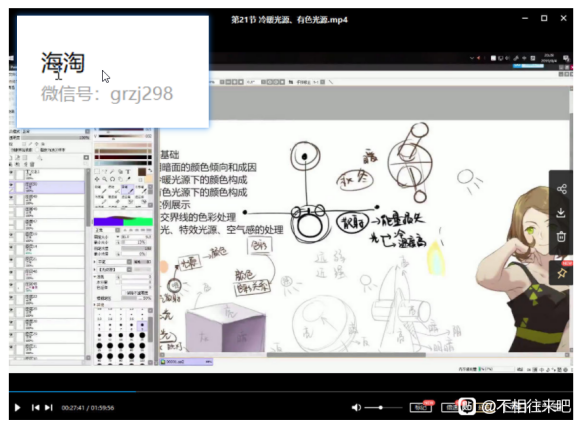Click the first button with red NEW badge

(x=421, y=407)
